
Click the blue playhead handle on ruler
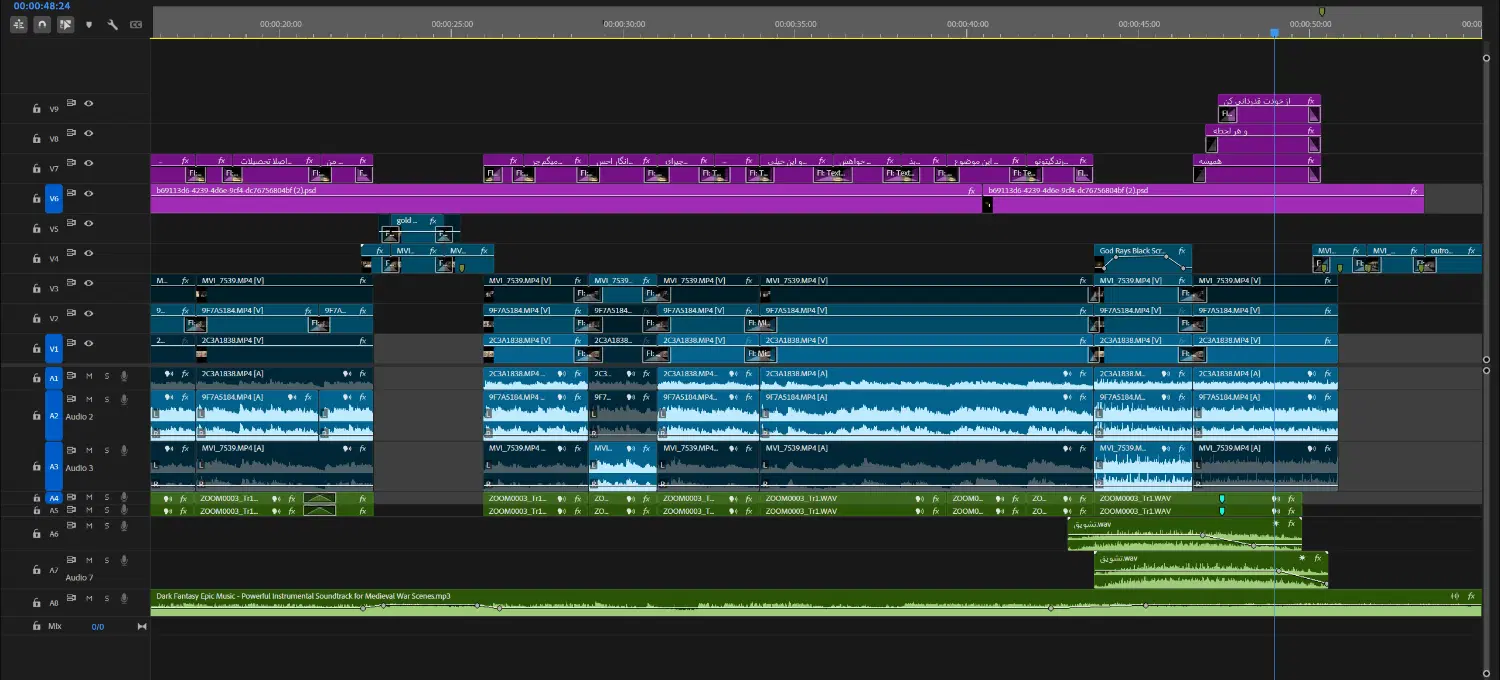click(x=1274, y=32)
